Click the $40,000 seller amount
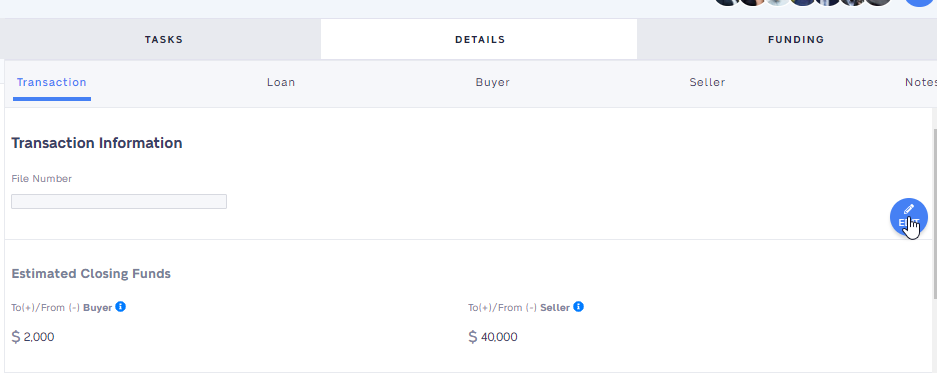 (x=493, y=337)
